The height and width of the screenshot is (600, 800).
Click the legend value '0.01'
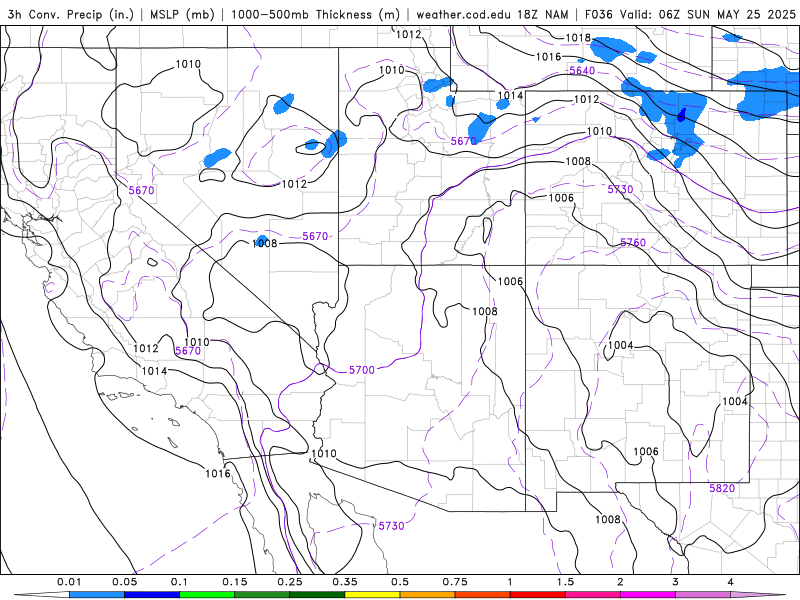[x=69, y=582]
